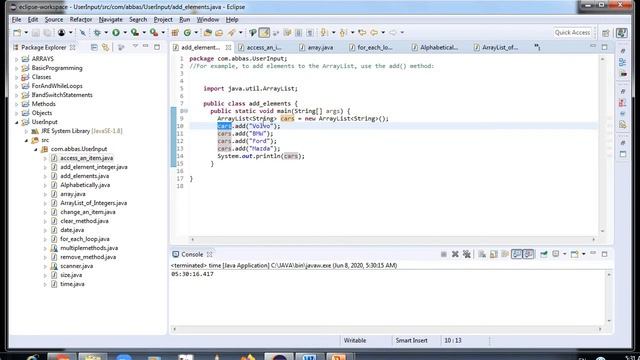Open the Open Console dropdown arrow

584,254
